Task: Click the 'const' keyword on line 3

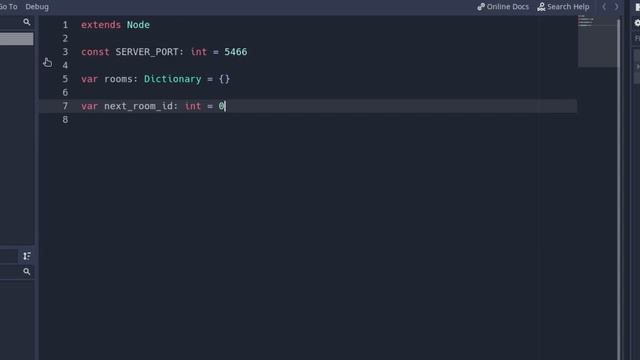Action: tap(95, 52)
